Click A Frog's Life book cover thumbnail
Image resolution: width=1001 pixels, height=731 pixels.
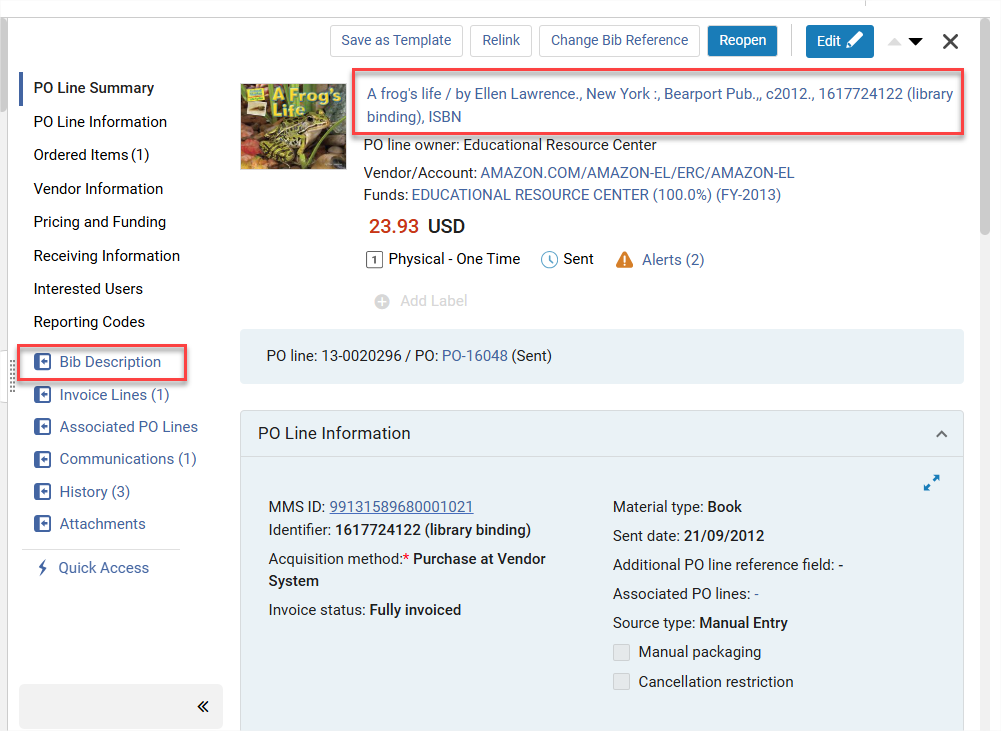coord(293,126)
